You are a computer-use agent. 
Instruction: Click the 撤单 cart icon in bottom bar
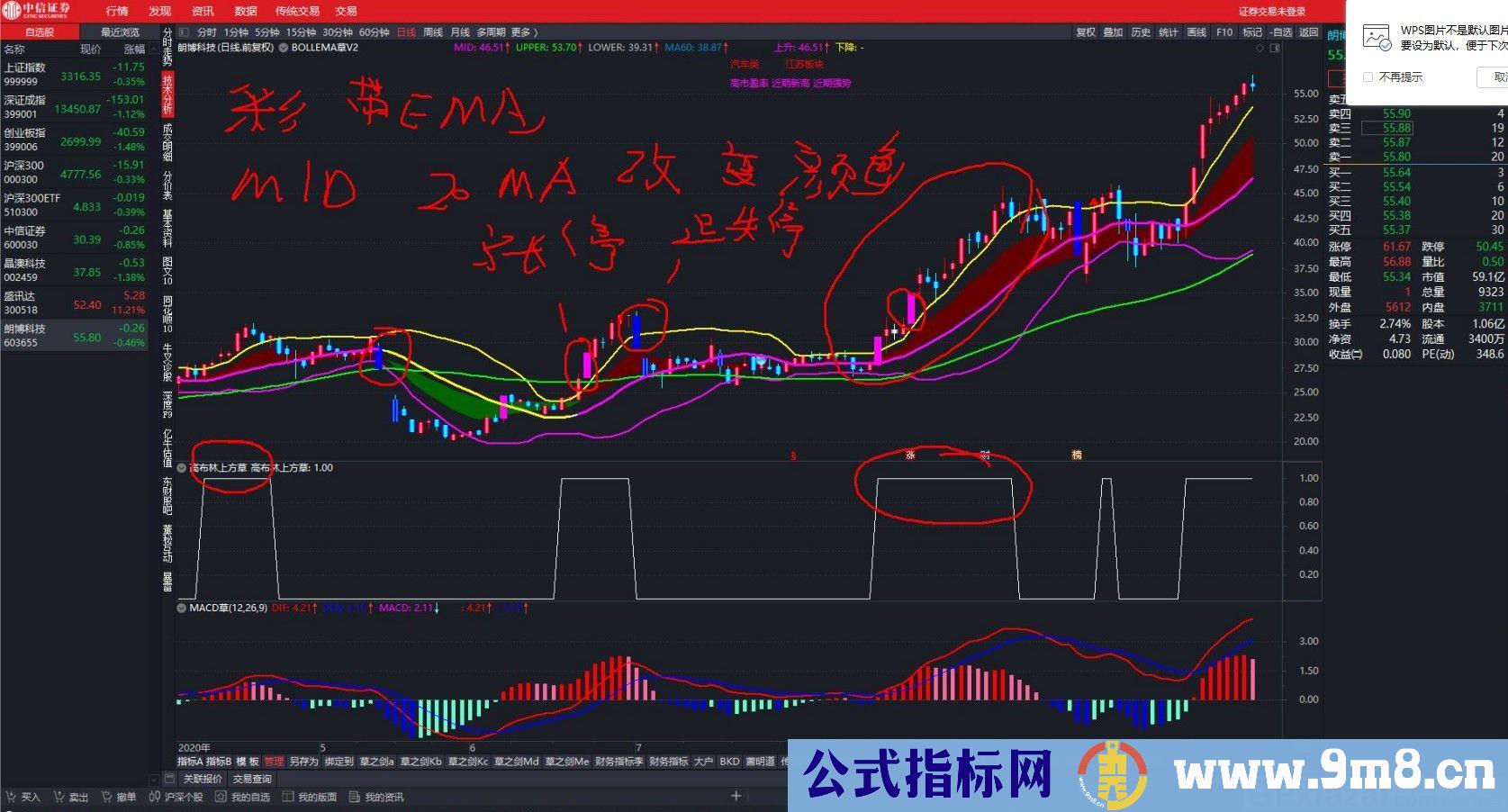click(106, 797)
